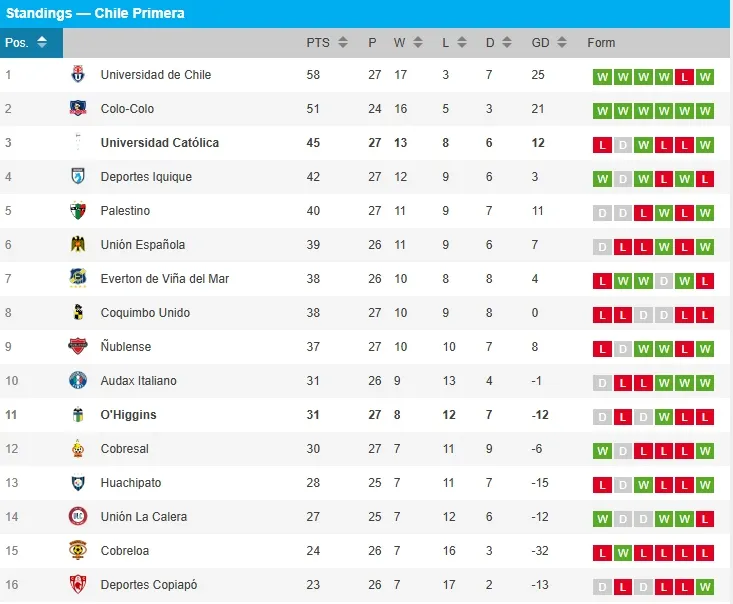This screenshot has width=733, height=604.
Task: Click the Form column header
Action: (601, 42)
